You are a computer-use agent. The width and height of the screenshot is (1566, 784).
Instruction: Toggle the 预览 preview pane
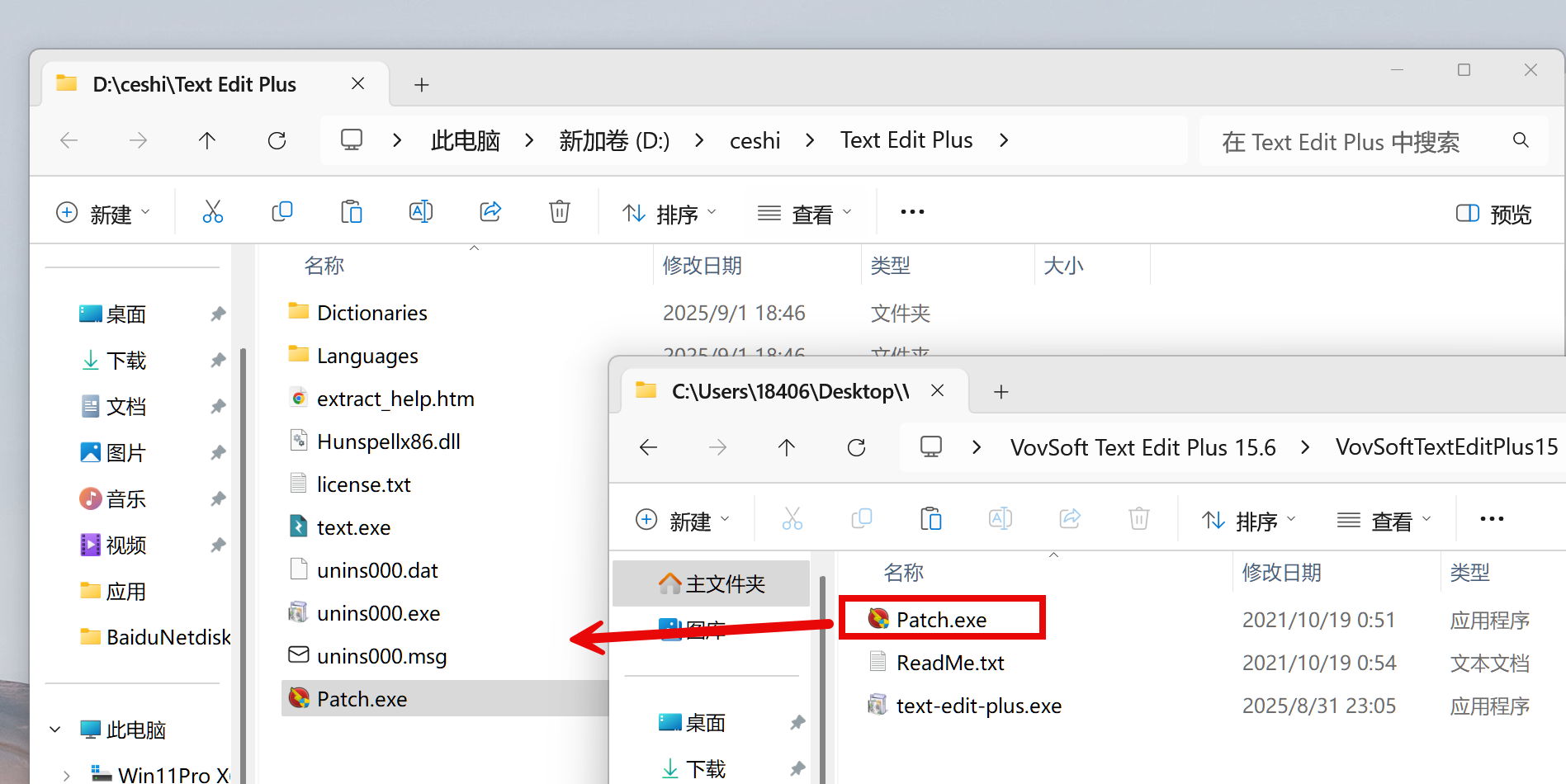click(1493, 214)
